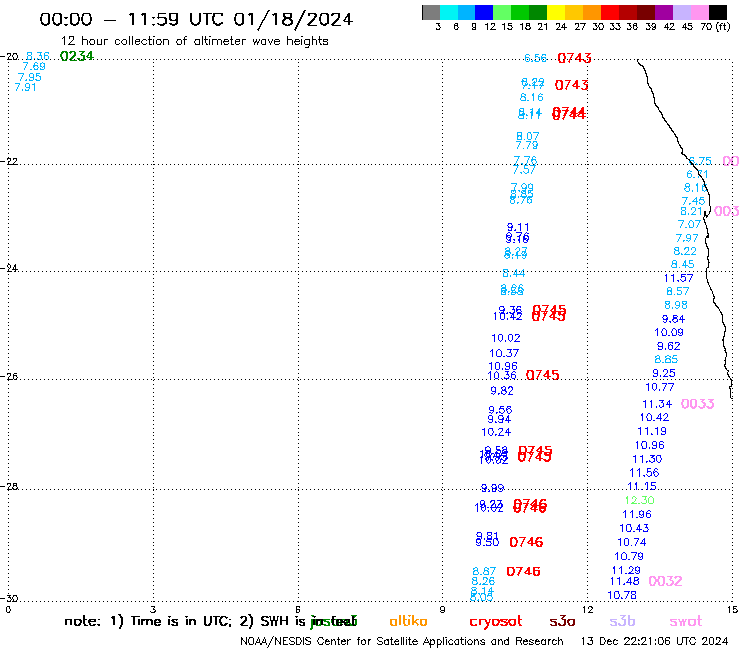Click wave height value 7.69
Screen dimensions: 740x650
pos(34,67)
